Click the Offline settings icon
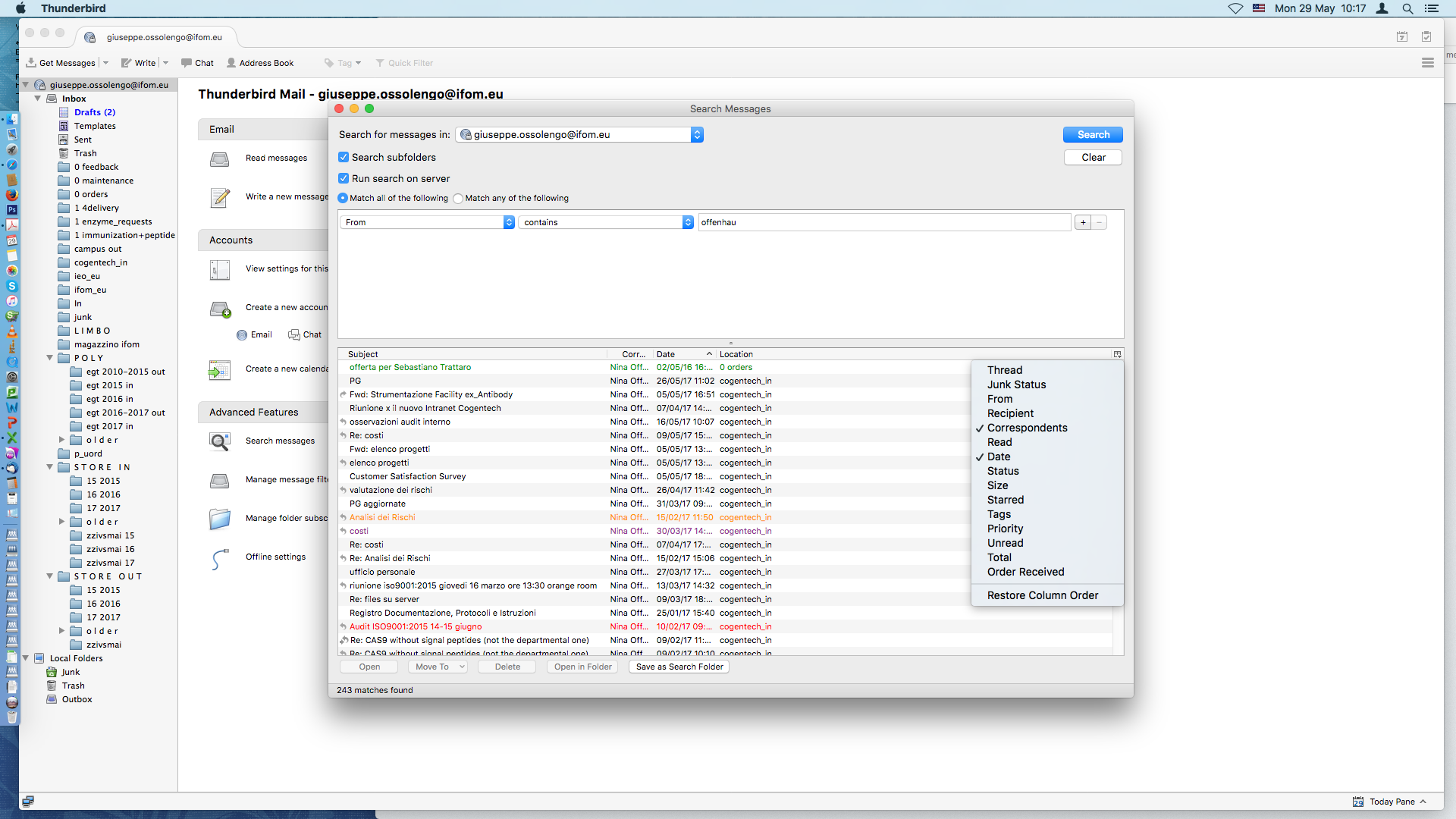This screenshot has width=1456, height=819. pyautogui.click(x=220, y=558)
